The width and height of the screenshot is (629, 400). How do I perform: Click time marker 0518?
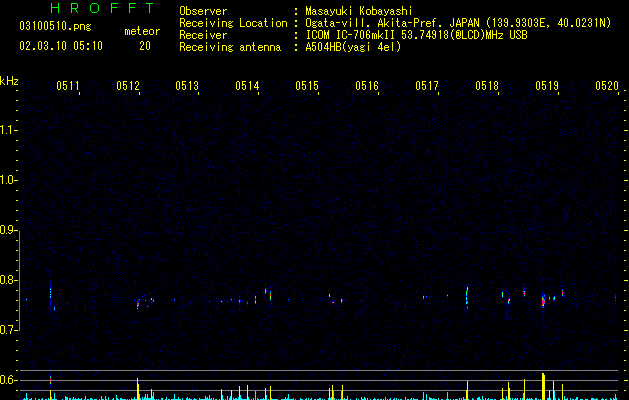487,85
